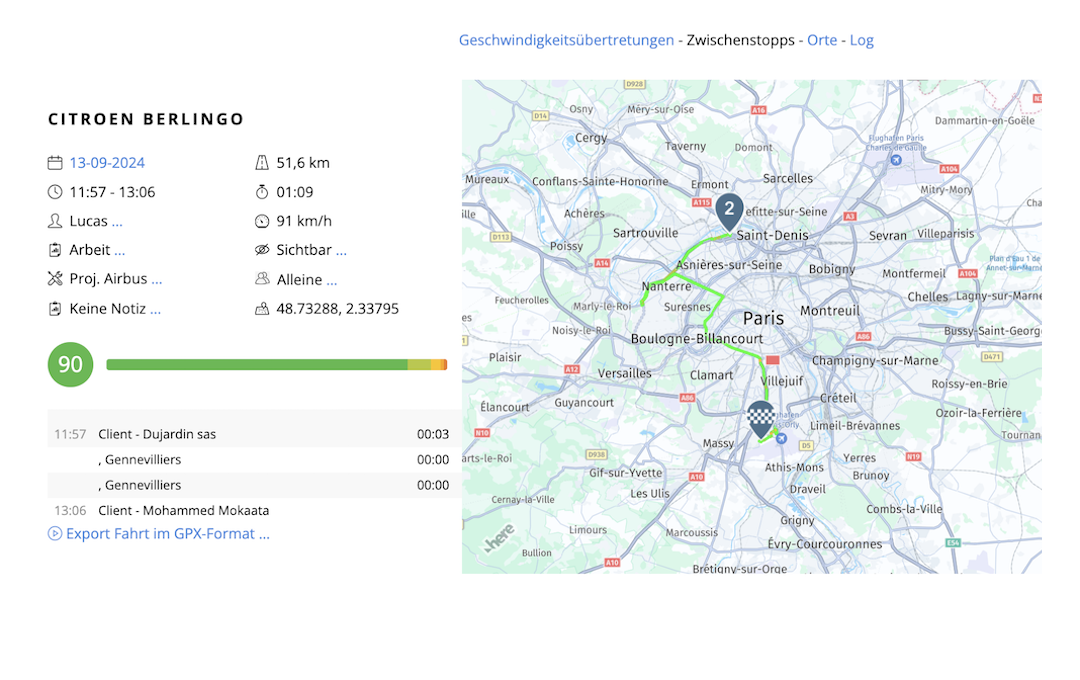Select the number 2 stop marker on map
Screen dimensions: 1080x680
click(729, 212)
